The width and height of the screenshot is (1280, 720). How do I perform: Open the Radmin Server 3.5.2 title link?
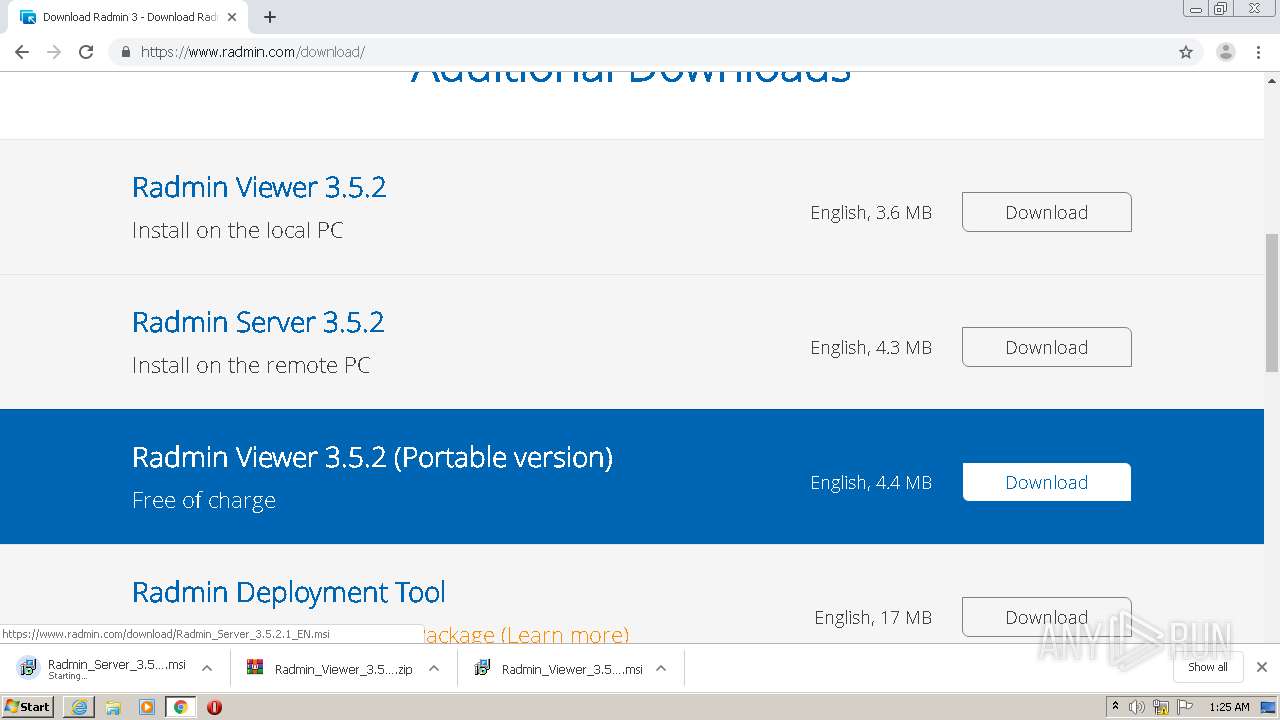point(258,322)
